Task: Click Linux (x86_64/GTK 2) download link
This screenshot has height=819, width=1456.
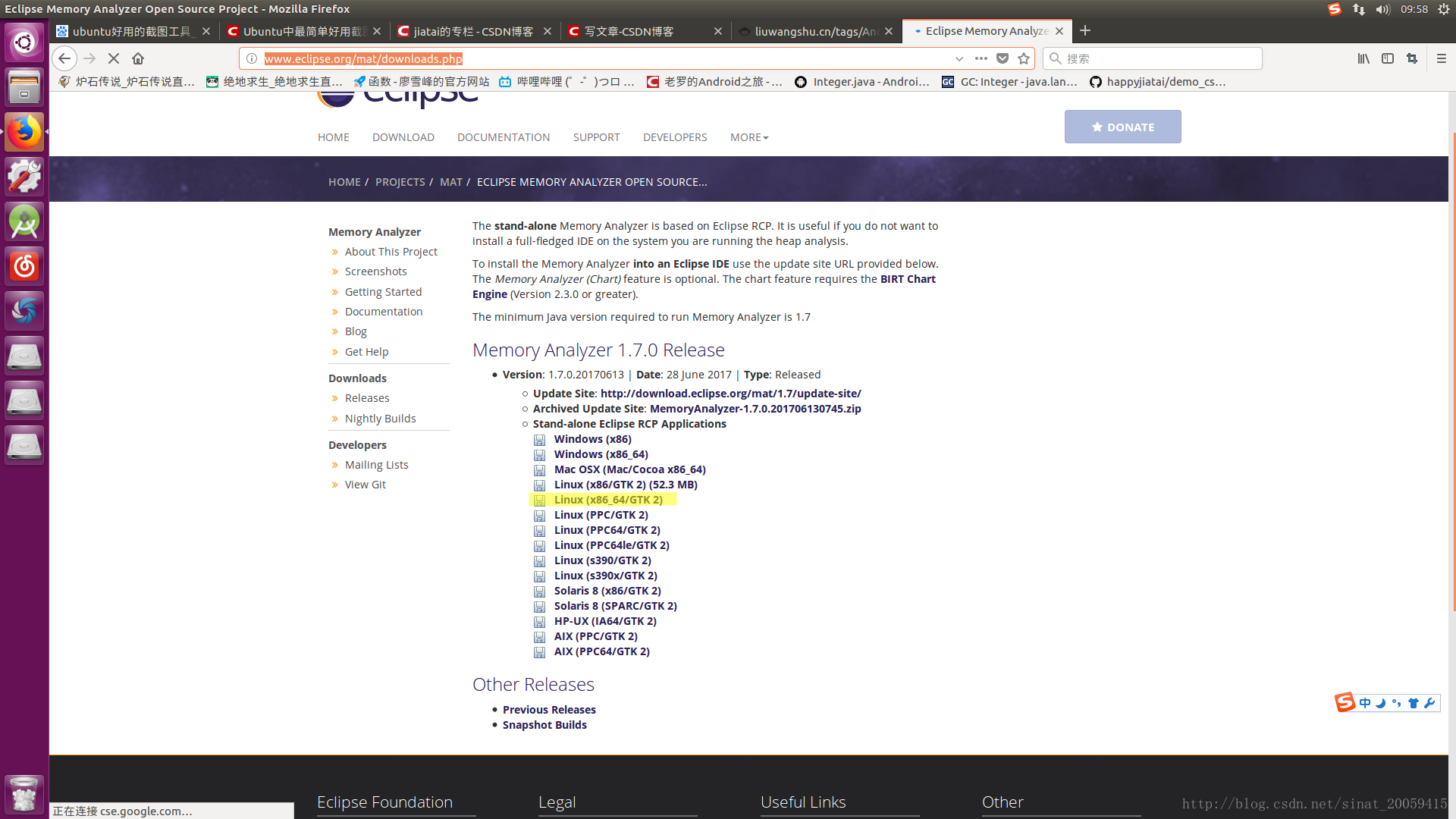Action: point(608,499)
